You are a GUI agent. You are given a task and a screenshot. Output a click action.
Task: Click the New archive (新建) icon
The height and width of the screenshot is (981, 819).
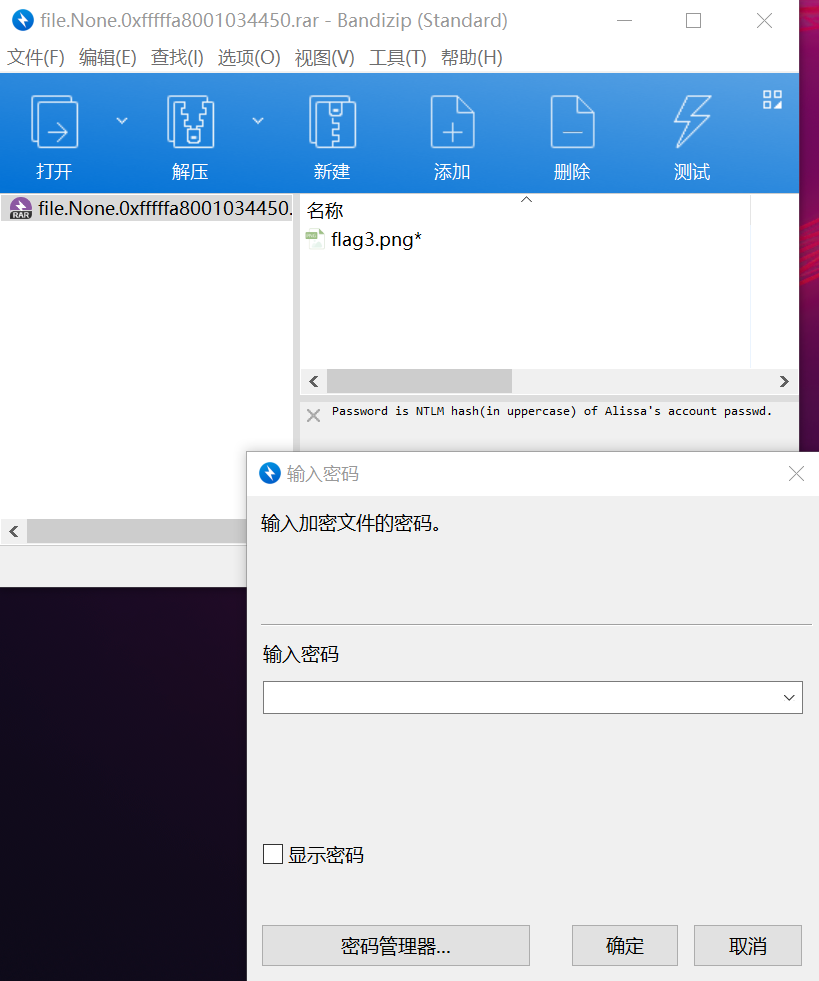[331, 124]
